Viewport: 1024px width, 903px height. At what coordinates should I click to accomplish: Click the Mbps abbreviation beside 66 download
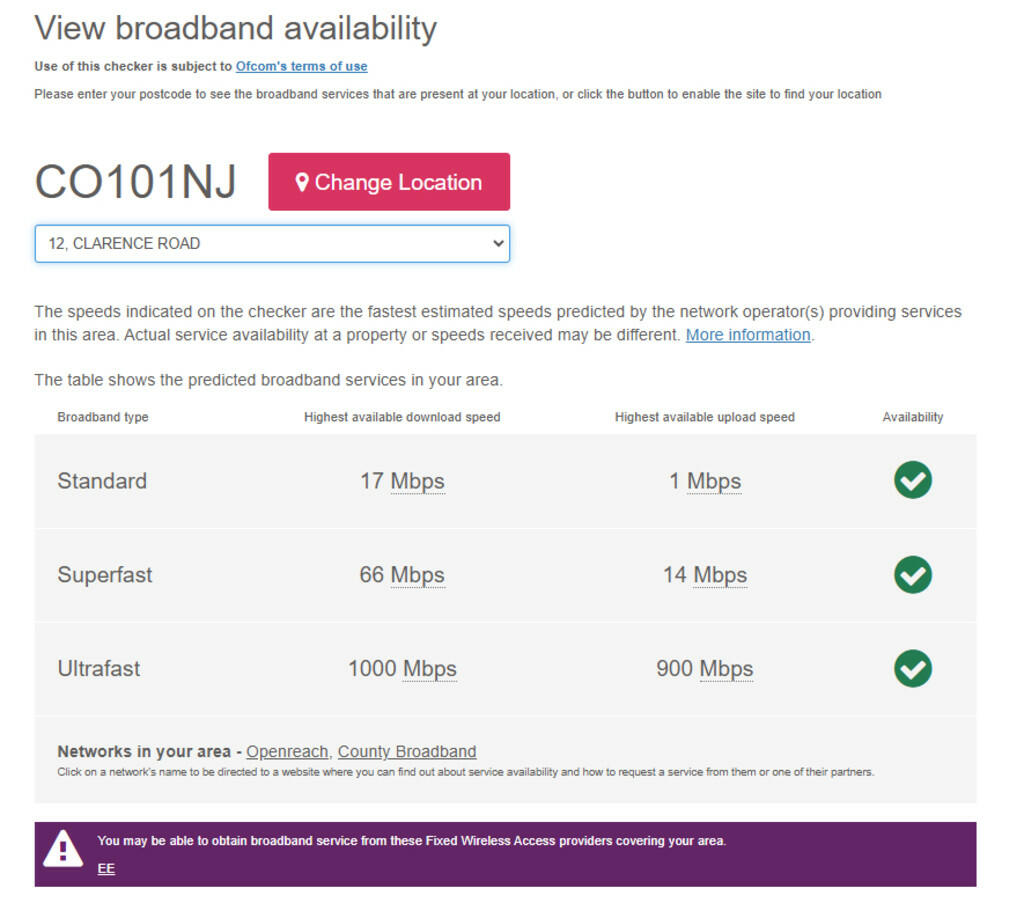click(417, 575)
